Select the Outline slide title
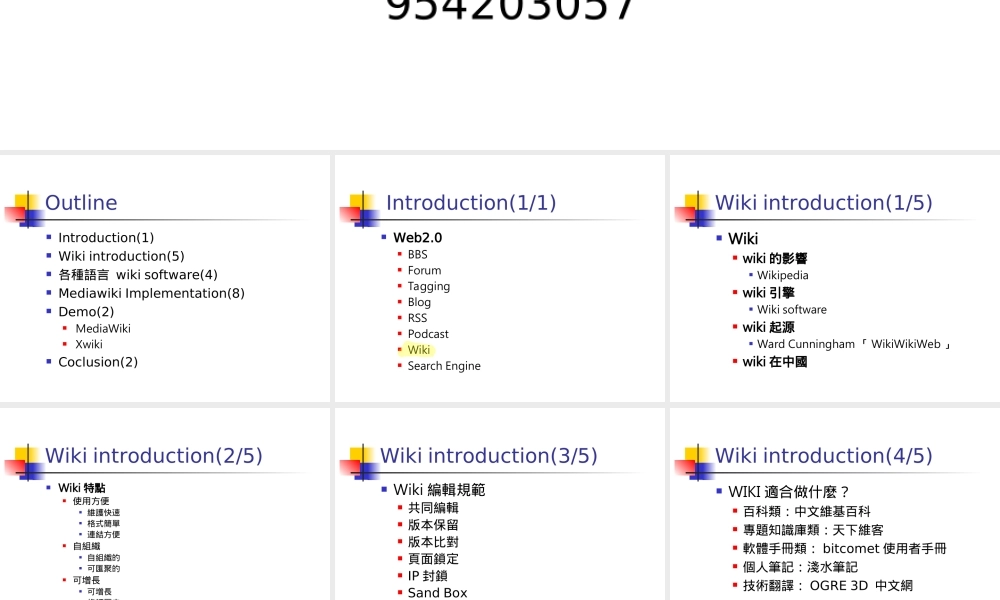Viewport: 1000px width, 600px height. (81, 202)
